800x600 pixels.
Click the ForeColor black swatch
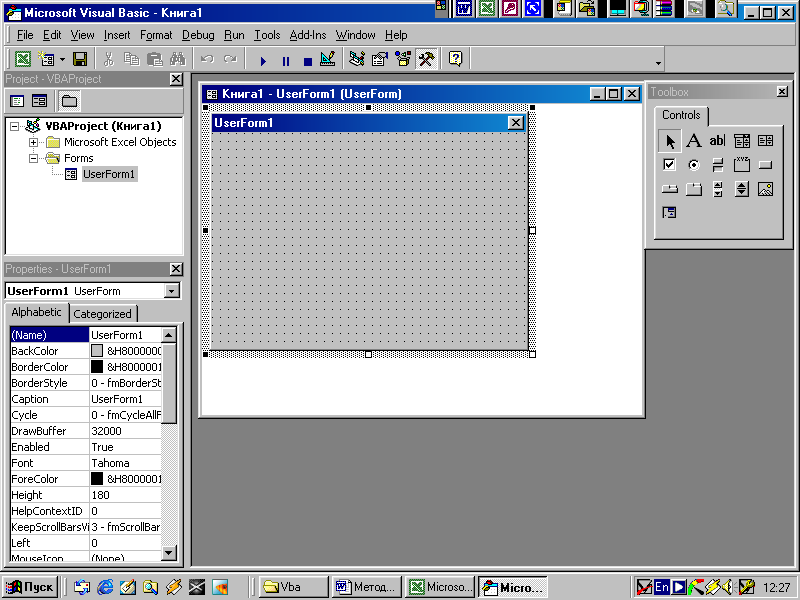(96, 479)
